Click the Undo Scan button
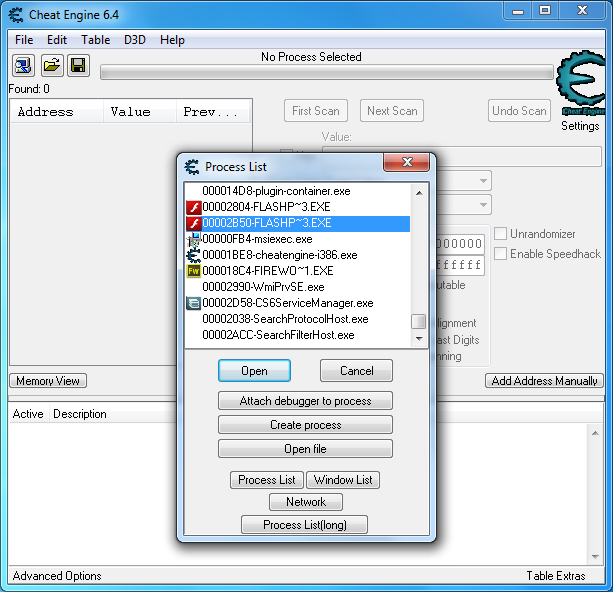This screenshot has width=613, height=592. click(x=519, y=111)
